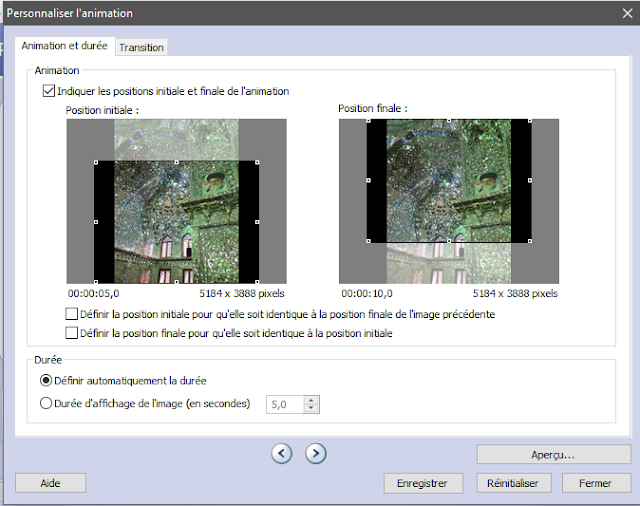The height and width of the screenshot is (506, 640).
Task: Click the 00:00:10,0 timestamp text
Action: click(x=367, y=293)
